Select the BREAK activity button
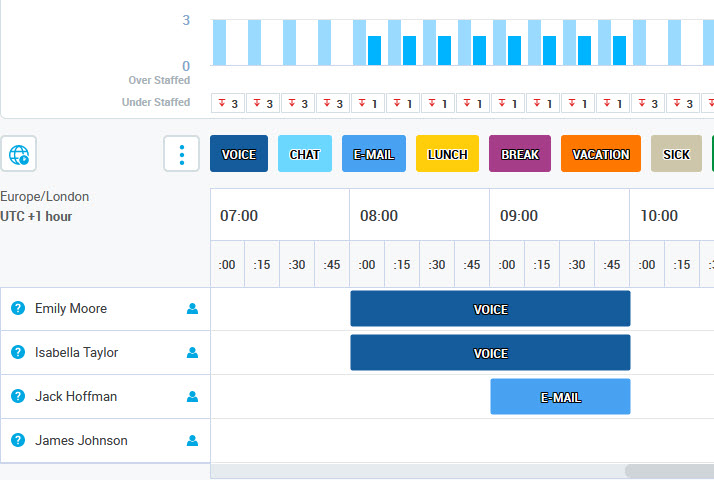 (520, 155)
